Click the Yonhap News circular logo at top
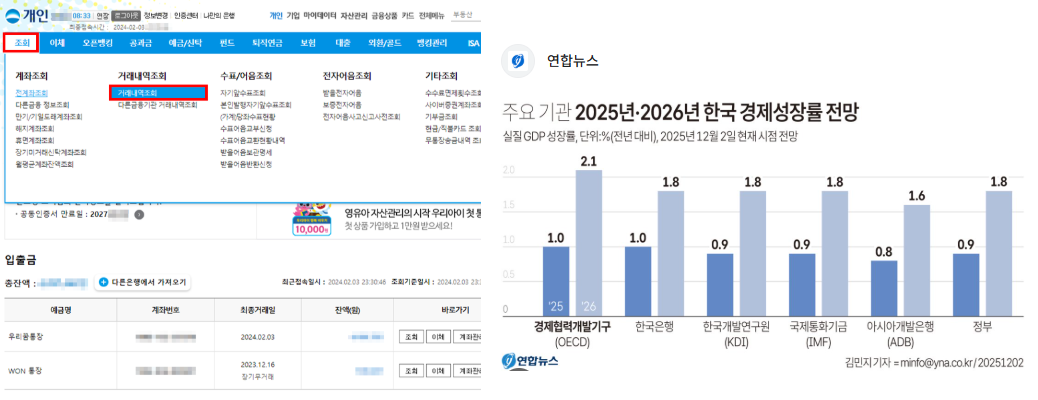The width and height of the screenshot is (1038, 400). point(517,61)
